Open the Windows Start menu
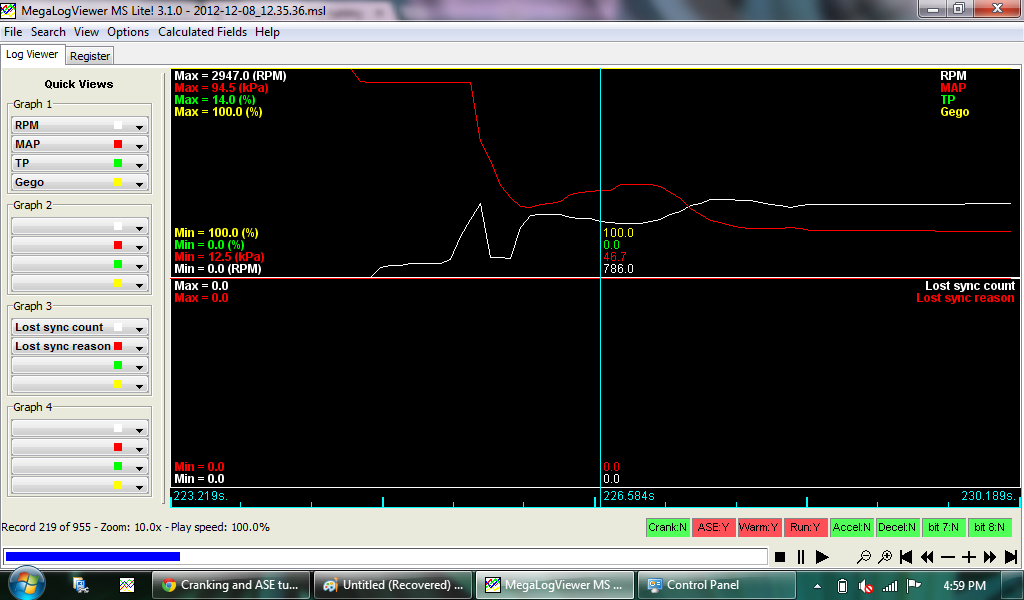1024x600 pixels. click(x=26, y=584)
